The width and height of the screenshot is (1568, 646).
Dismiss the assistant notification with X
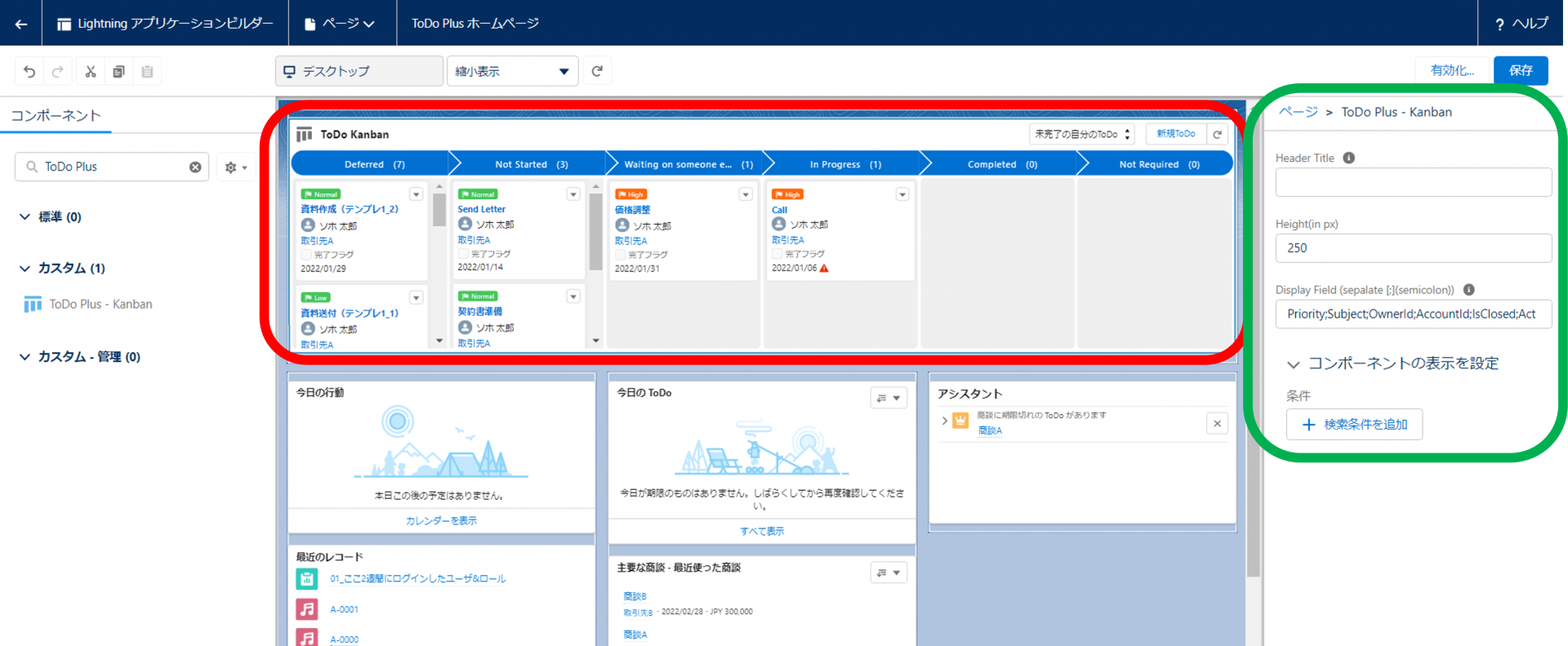[x=1217, y=423]
